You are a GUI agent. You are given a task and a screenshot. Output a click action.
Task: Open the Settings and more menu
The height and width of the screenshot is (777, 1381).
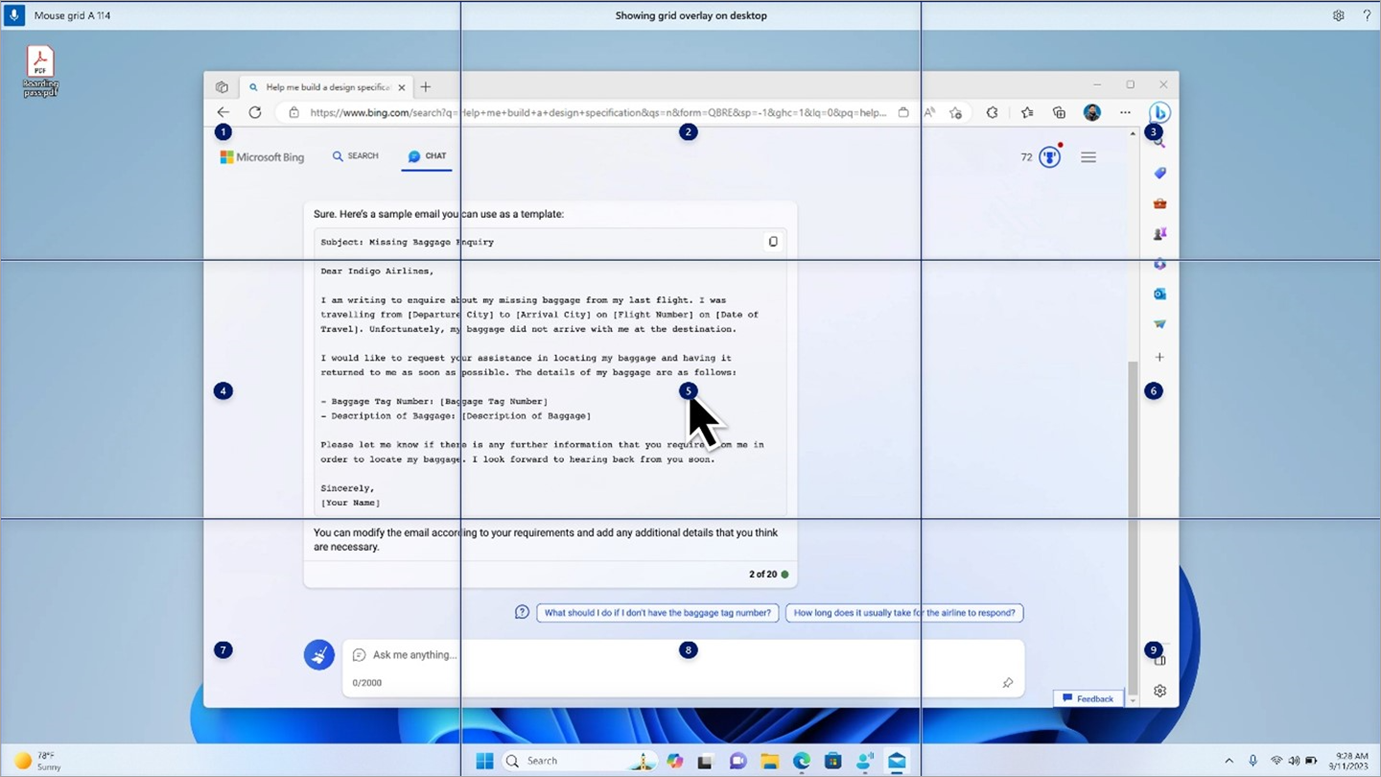pos(1125,112)
